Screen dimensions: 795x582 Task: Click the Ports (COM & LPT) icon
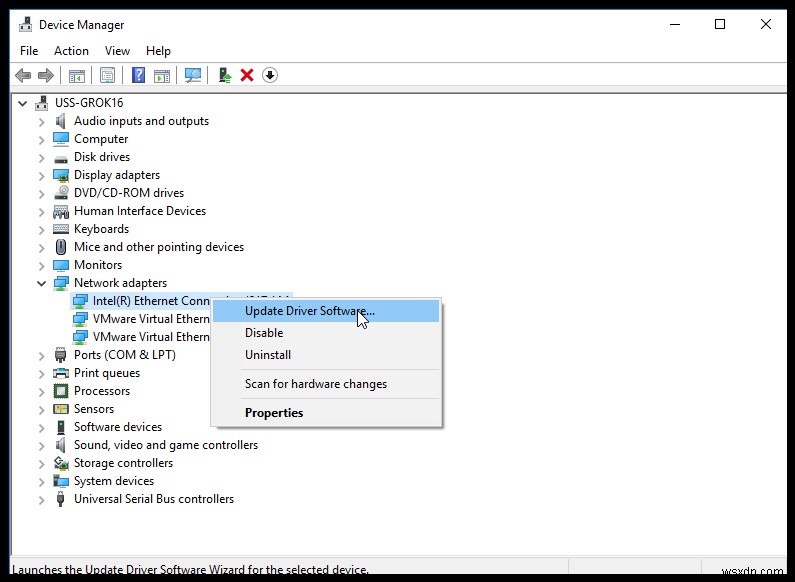tap(60, 355)
